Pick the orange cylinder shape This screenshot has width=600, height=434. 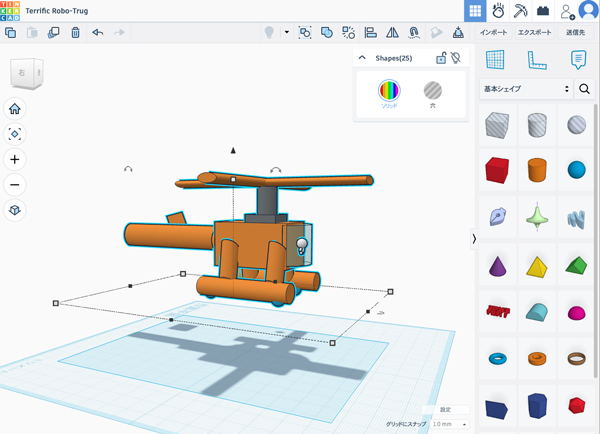point(537,170)
